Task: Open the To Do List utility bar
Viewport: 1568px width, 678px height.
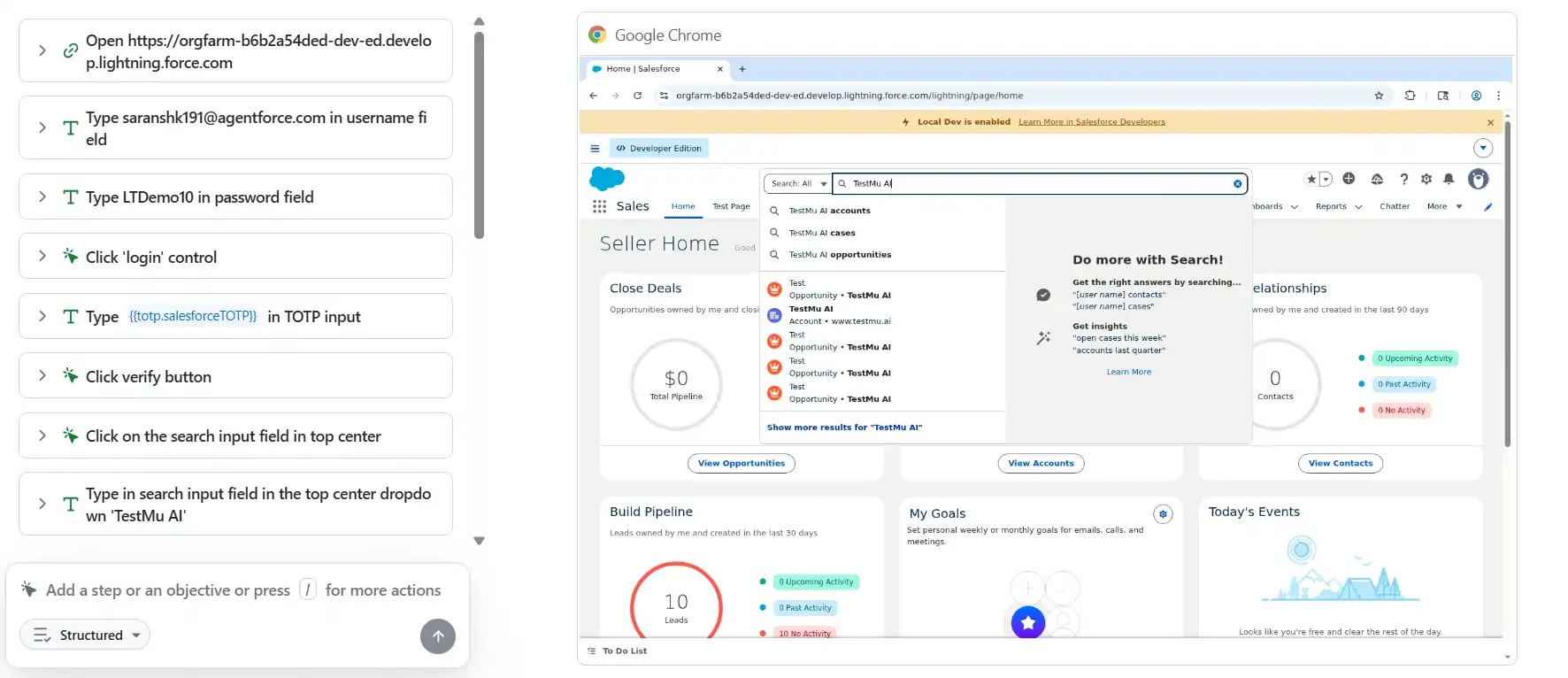Action: point(617,651)
